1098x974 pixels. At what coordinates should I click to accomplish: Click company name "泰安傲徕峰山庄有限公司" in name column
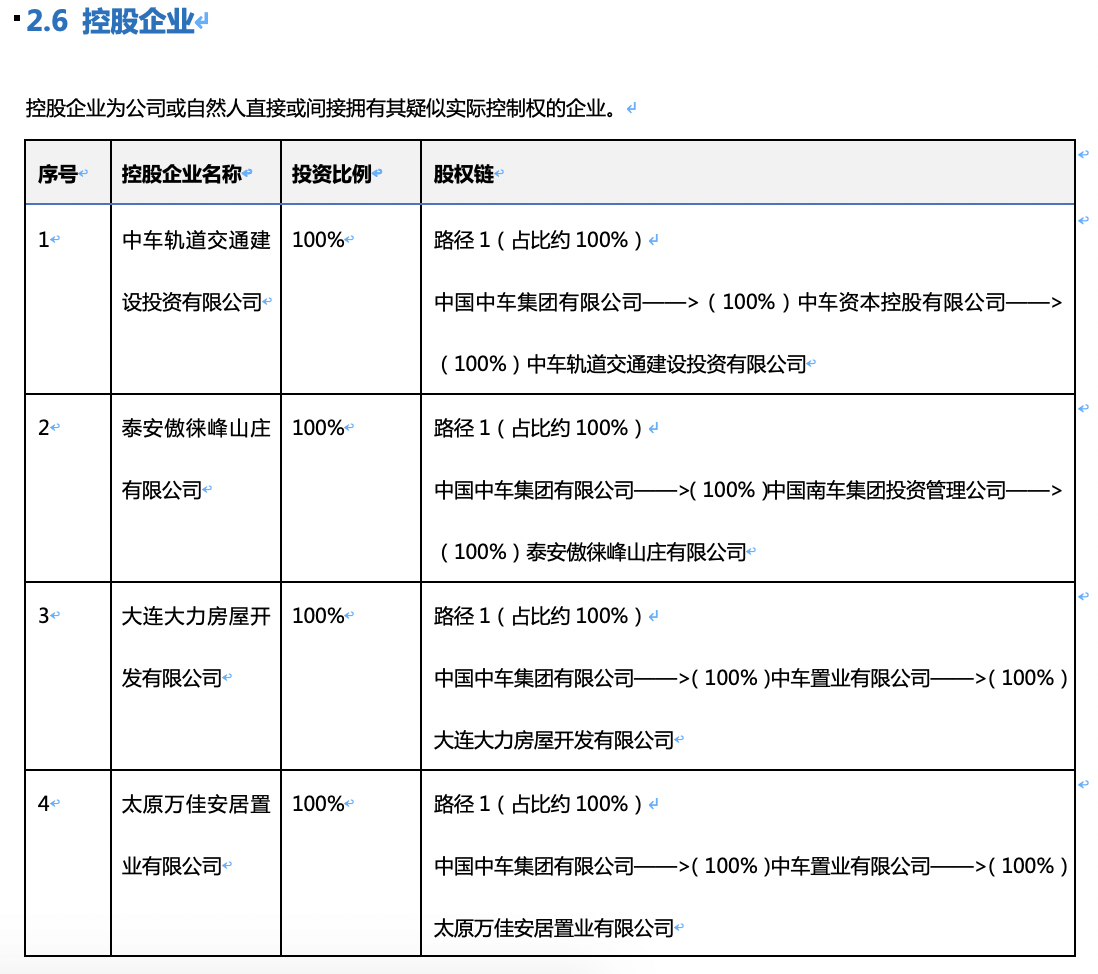(x=196, y=459)
